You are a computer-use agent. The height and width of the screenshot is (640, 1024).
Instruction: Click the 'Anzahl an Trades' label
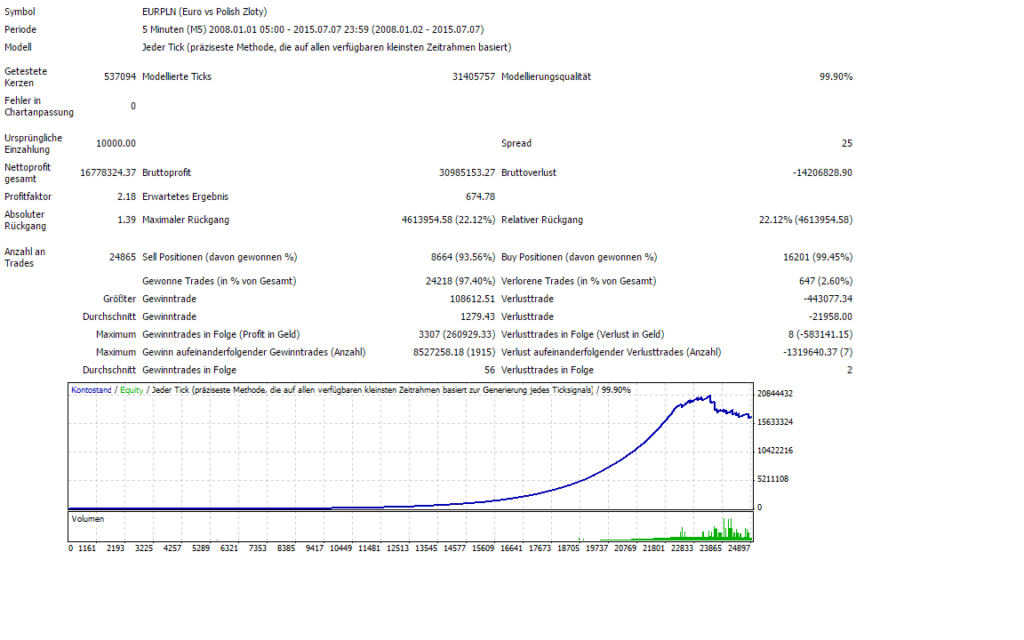point(25,257)
